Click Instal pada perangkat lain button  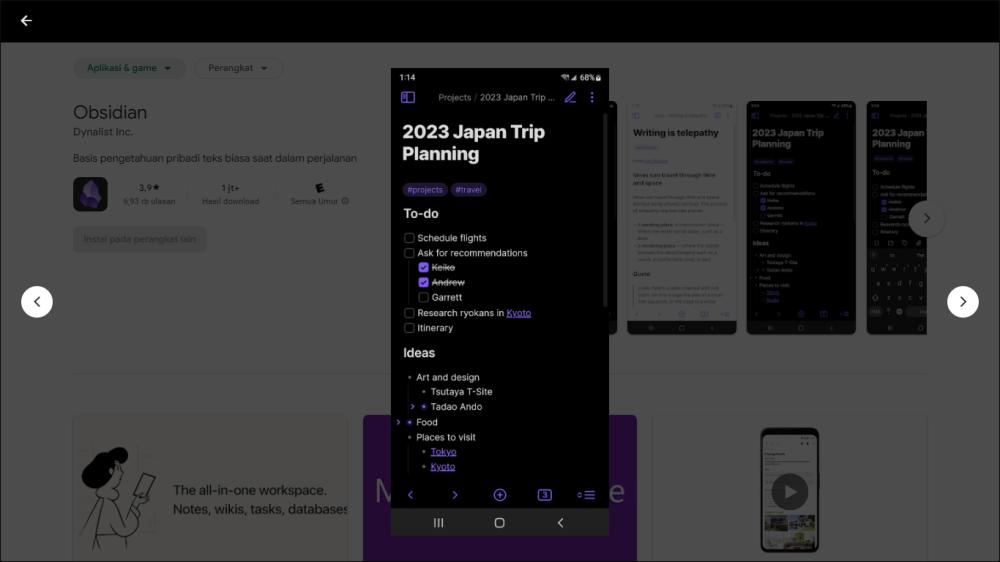[x=140, y=239]
